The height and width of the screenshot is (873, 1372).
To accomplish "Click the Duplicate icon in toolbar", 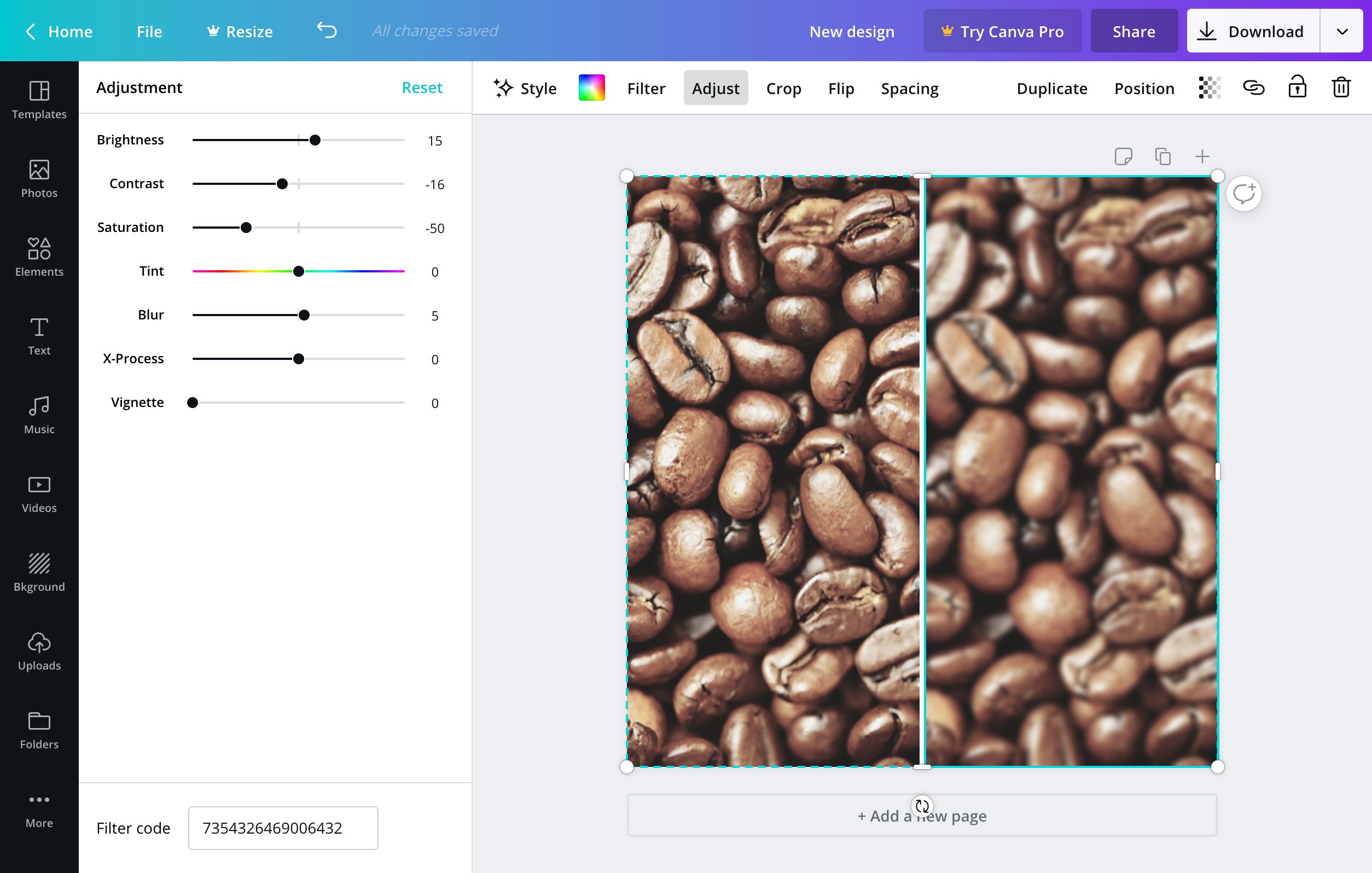I will [x=1162, y=156].
